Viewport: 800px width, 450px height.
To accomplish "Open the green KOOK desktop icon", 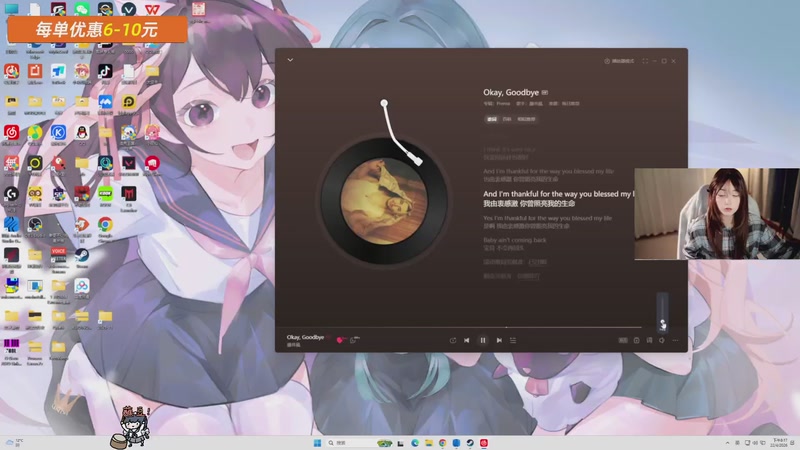I will (x=105, y=194).
